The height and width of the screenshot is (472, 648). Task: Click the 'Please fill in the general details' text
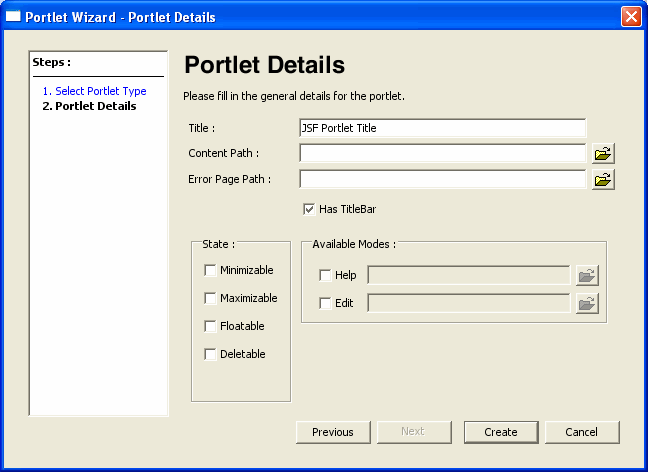(294, 96)
